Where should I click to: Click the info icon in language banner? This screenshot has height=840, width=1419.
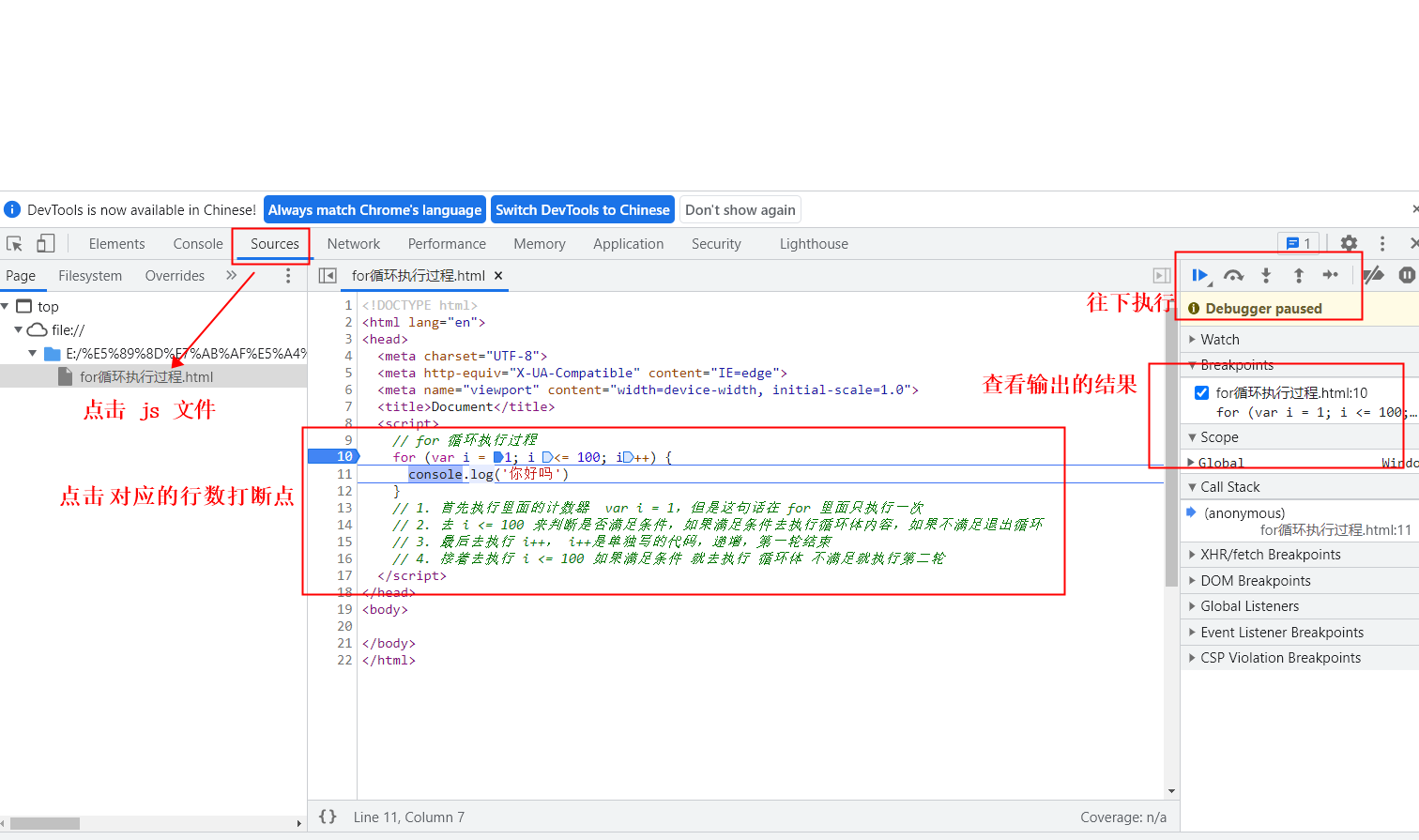pos(12,209)
